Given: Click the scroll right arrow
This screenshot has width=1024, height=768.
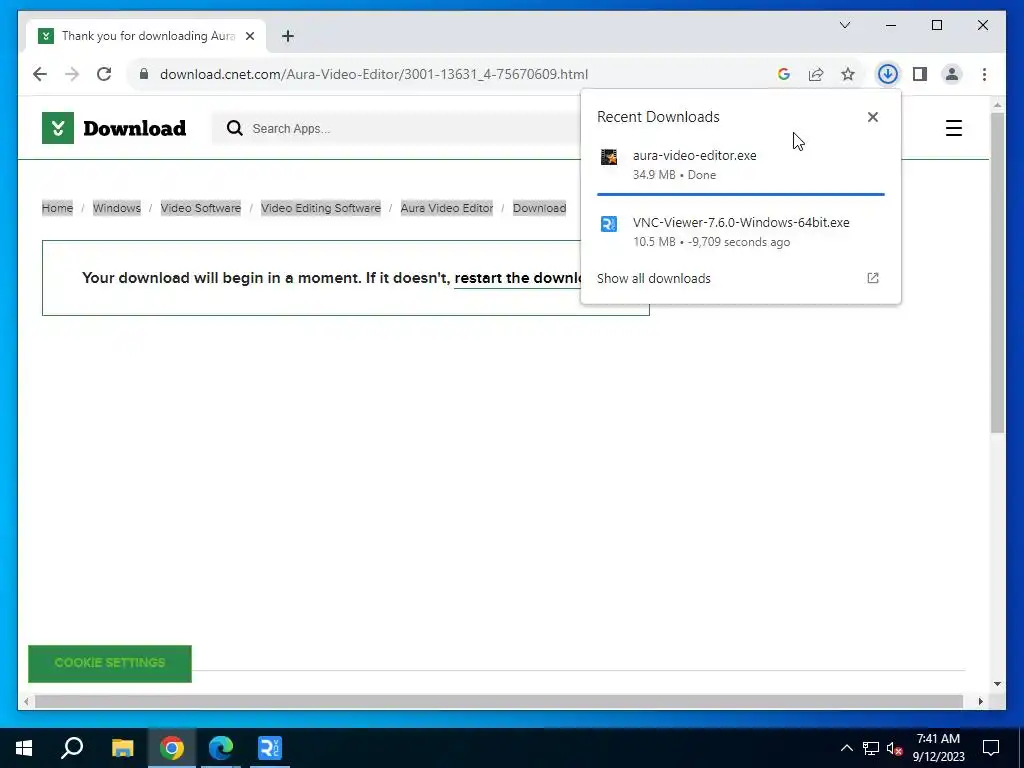Looking at the screenshot, I should coord(980,701).
